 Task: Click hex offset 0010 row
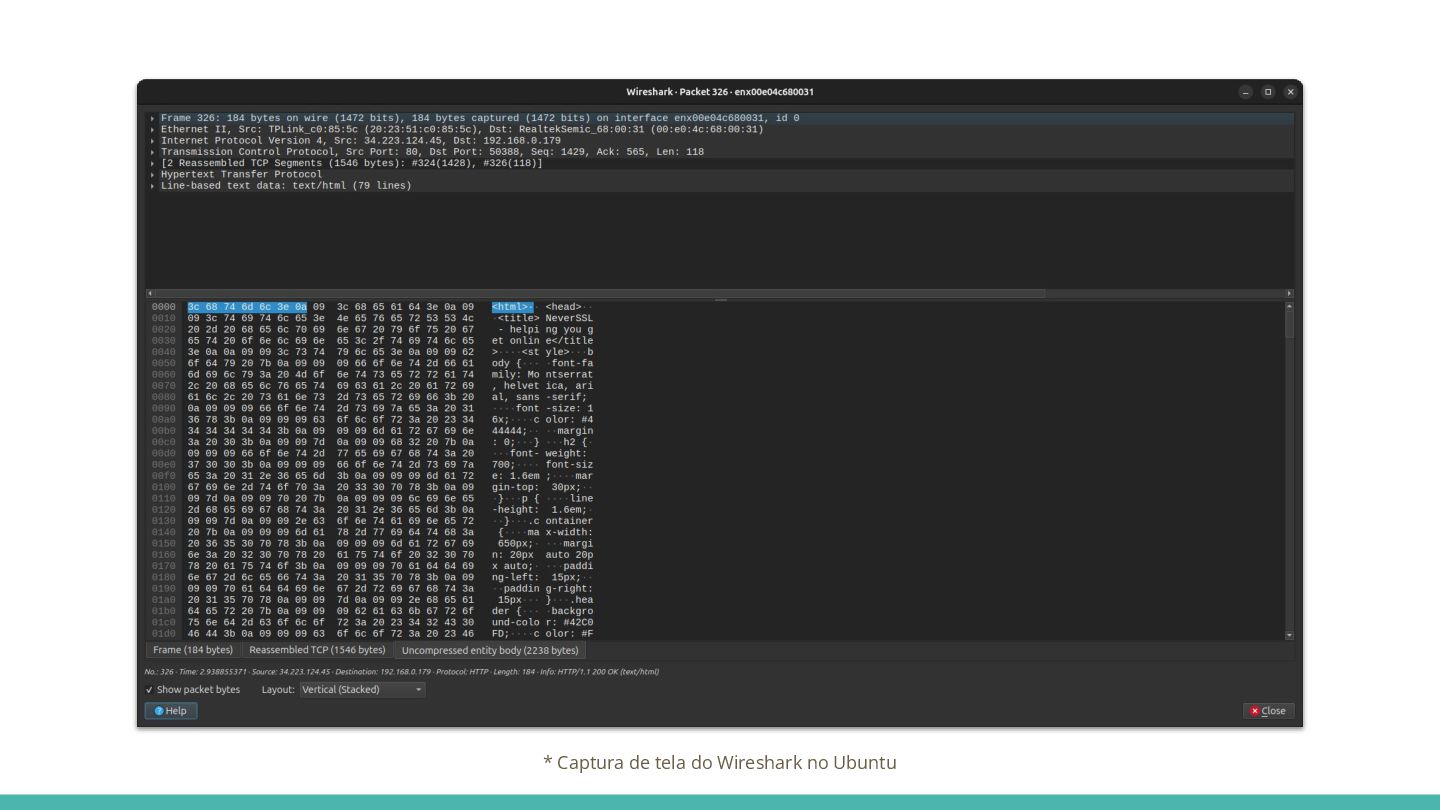pos(164,318)
